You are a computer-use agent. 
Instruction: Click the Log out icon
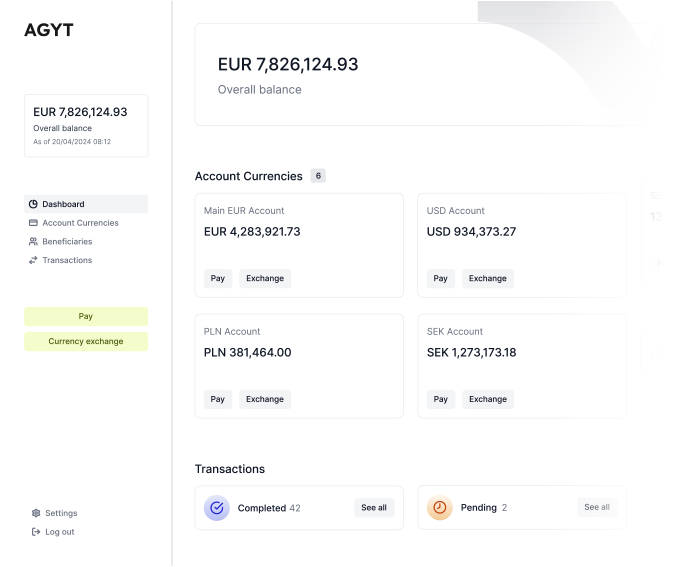tap(36, 532)
